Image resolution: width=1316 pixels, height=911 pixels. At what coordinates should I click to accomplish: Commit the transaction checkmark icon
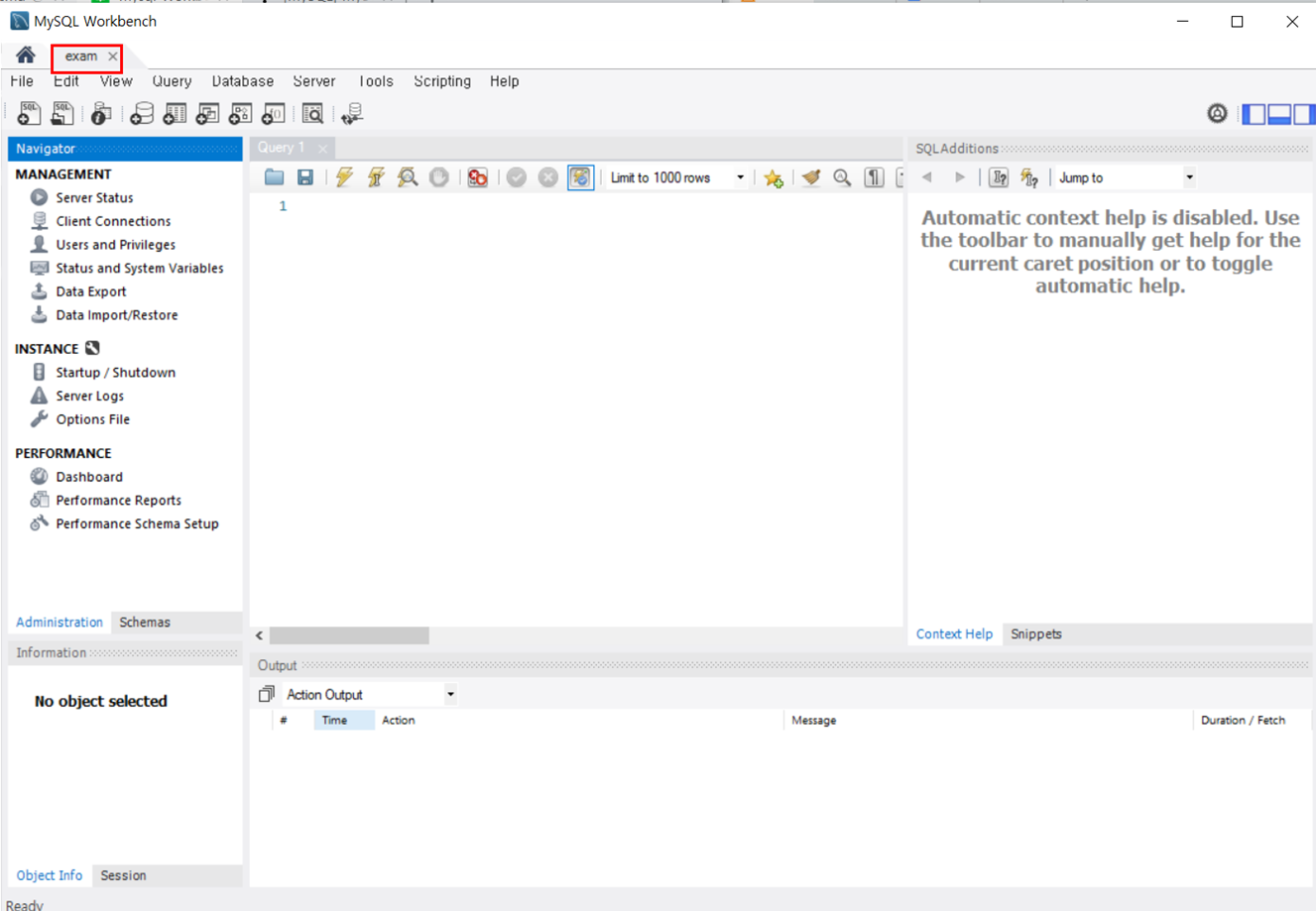[516, 177]
